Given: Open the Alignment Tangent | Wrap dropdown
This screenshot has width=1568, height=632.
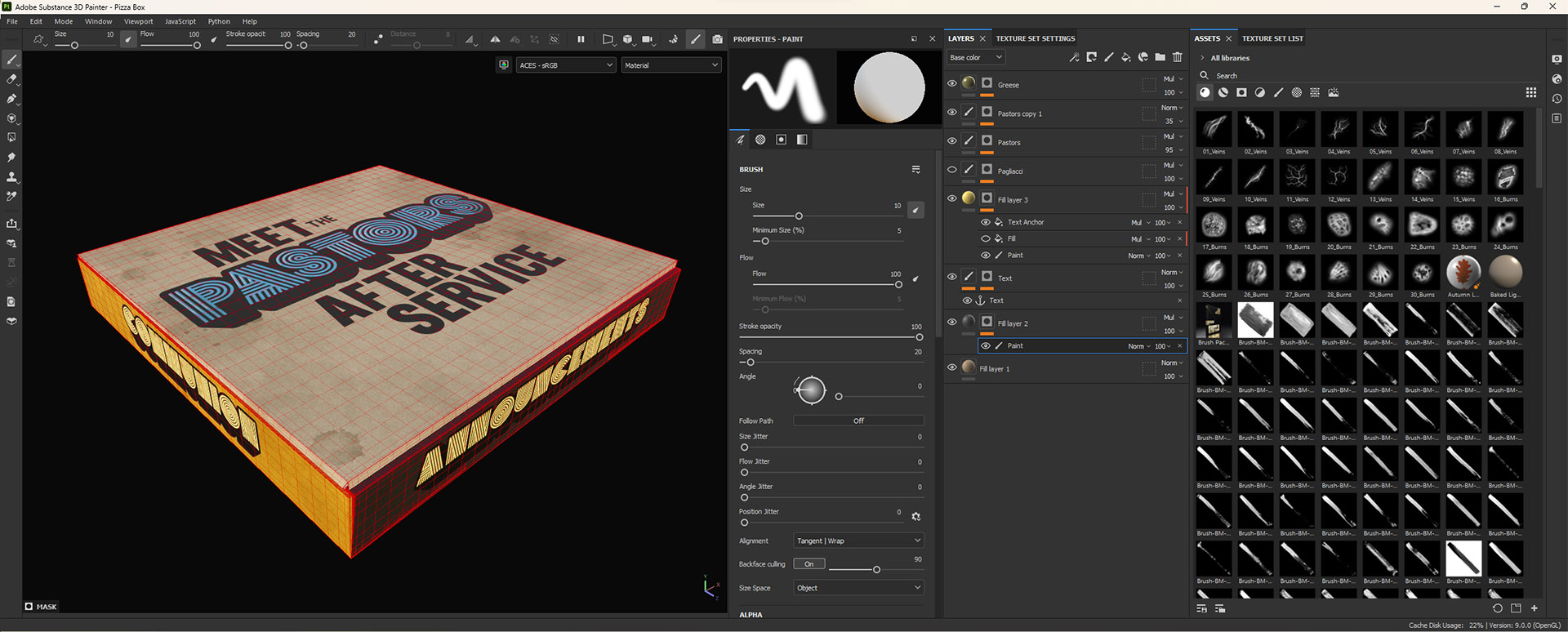Looking at the screenshot, I should tap(857, 541).
